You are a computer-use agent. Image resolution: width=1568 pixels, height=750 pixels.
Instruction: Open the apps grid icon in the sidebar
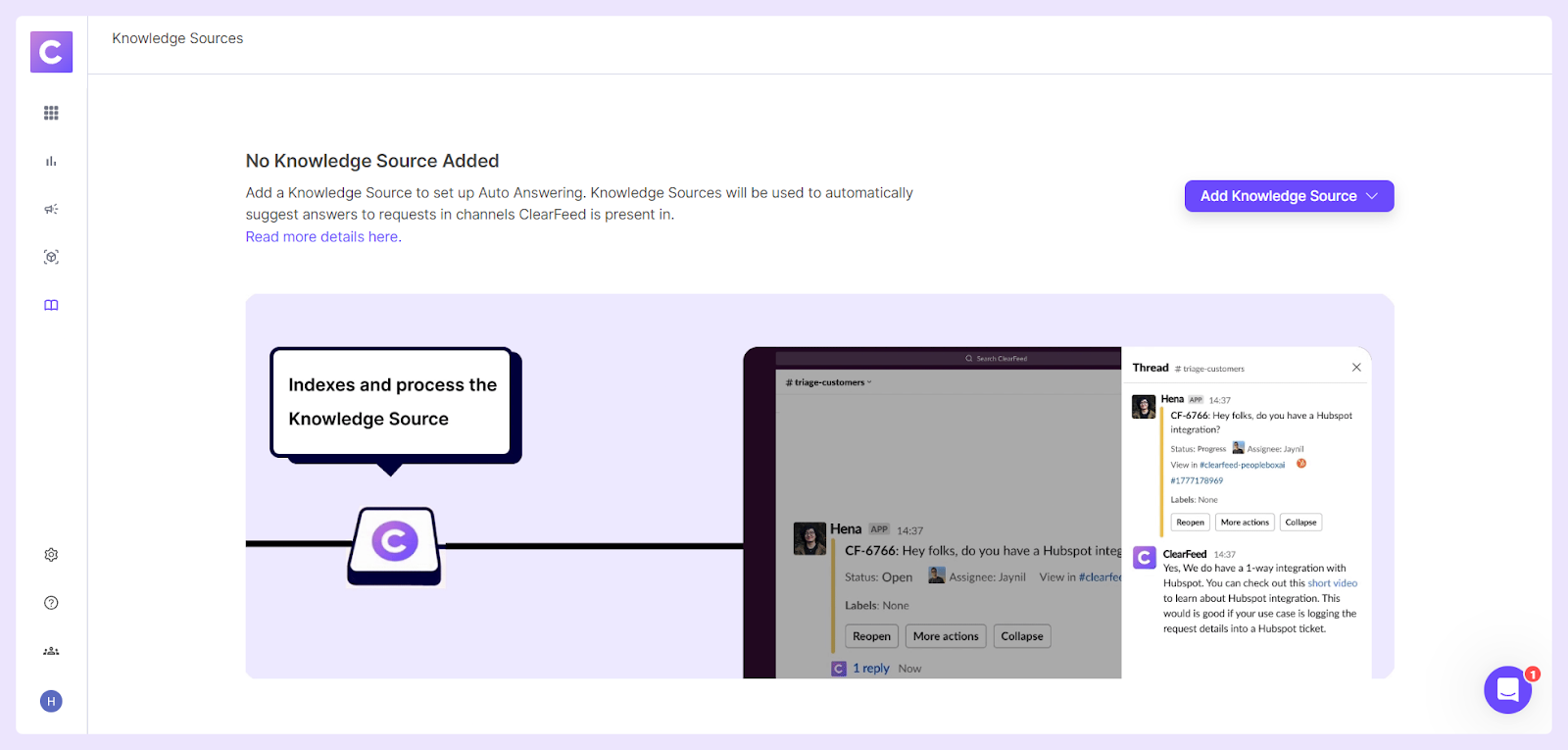coord(51,113)
